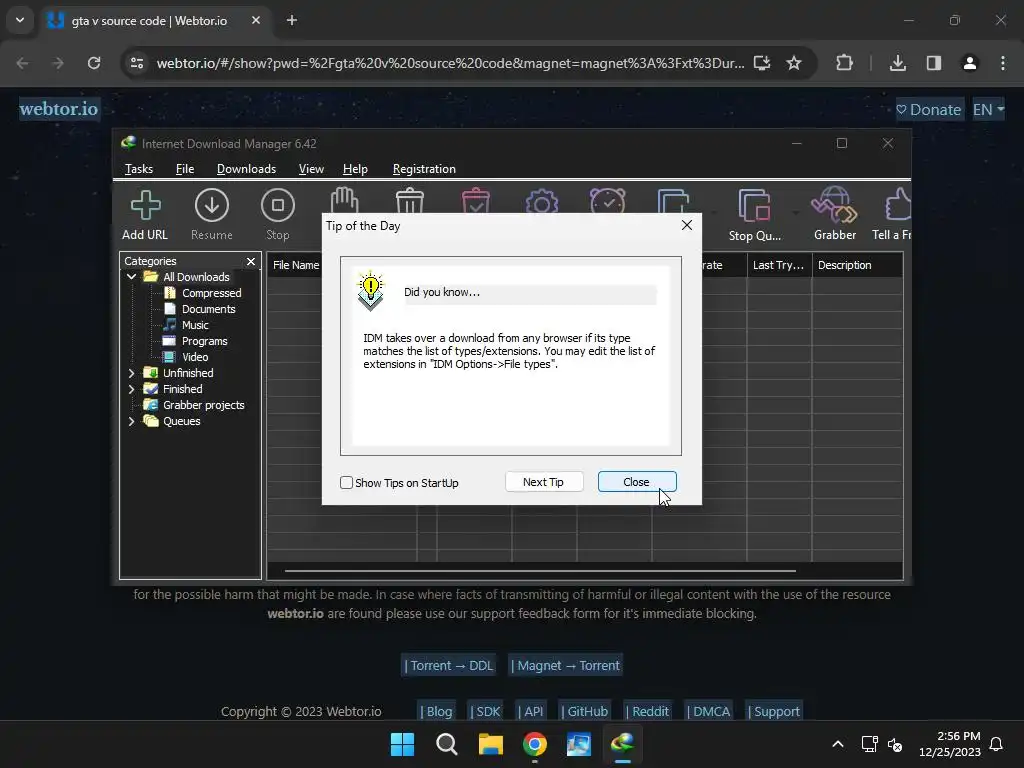Open the DMCA footer link

coord(709,711)
